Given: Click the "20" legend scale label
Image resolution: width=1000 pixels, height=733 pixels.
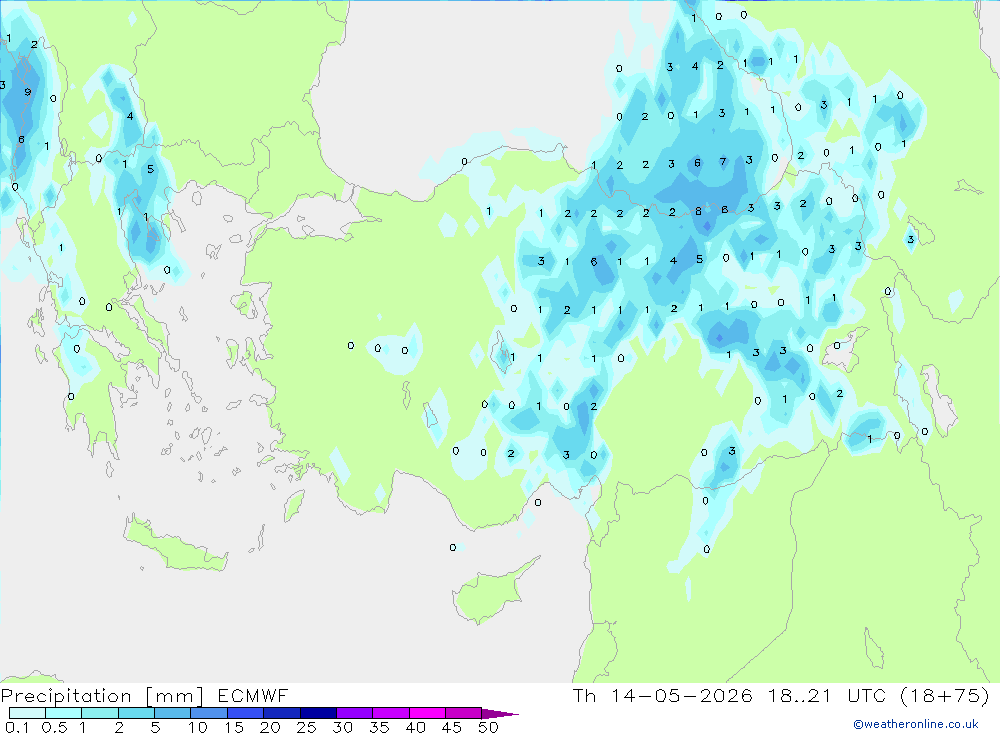Looking at the screenshot, I should (270, 727).
